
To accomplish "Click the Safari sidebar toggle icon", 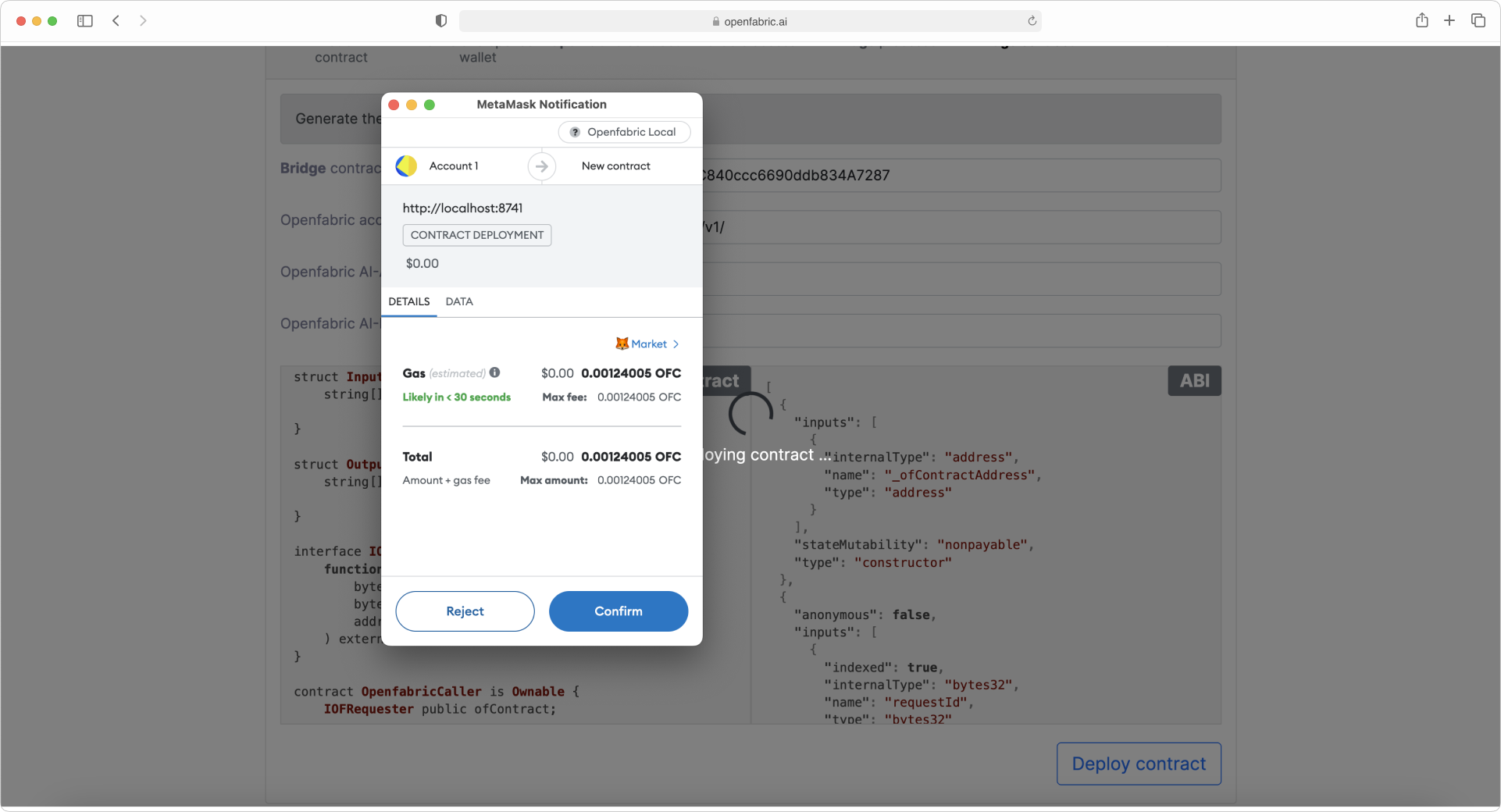I will click(85, 21).
